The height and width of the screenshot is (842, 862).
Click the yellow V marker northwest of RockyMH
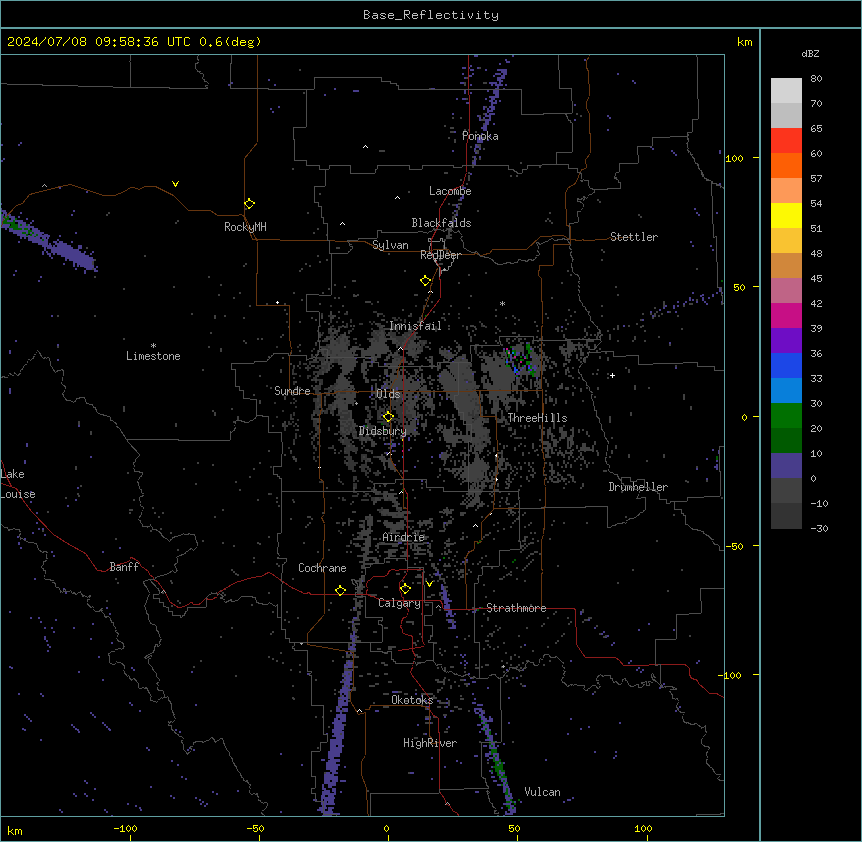coord(175,184)
